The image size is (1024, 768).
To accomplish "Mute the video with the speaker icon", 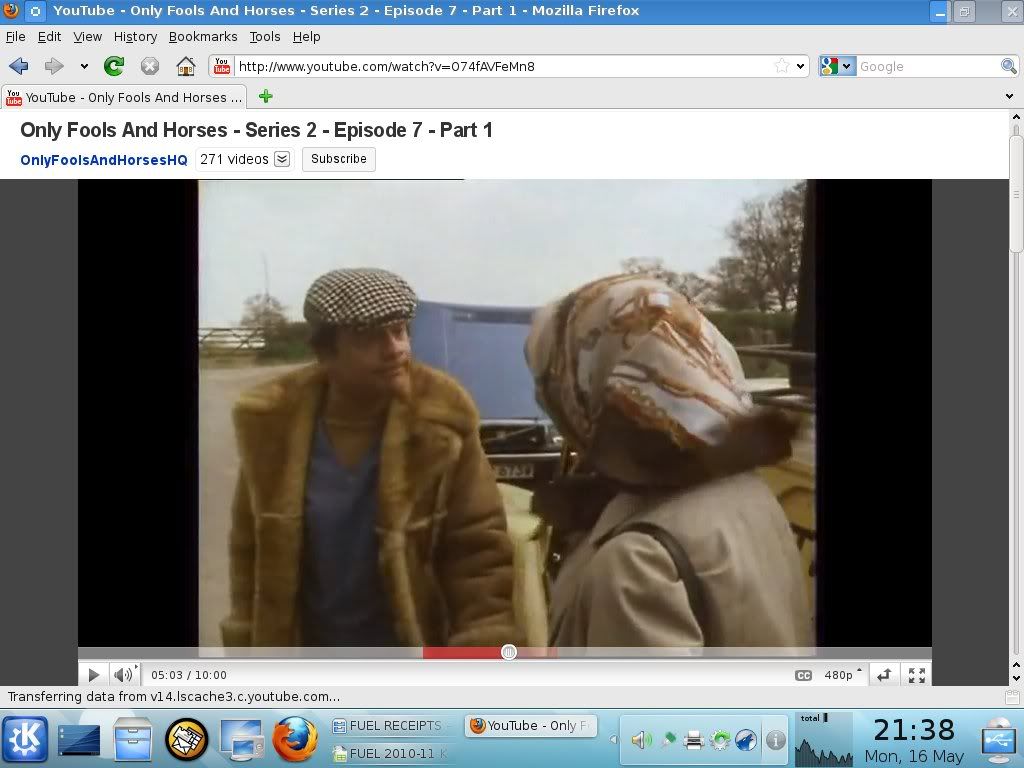I will (123, 675).
